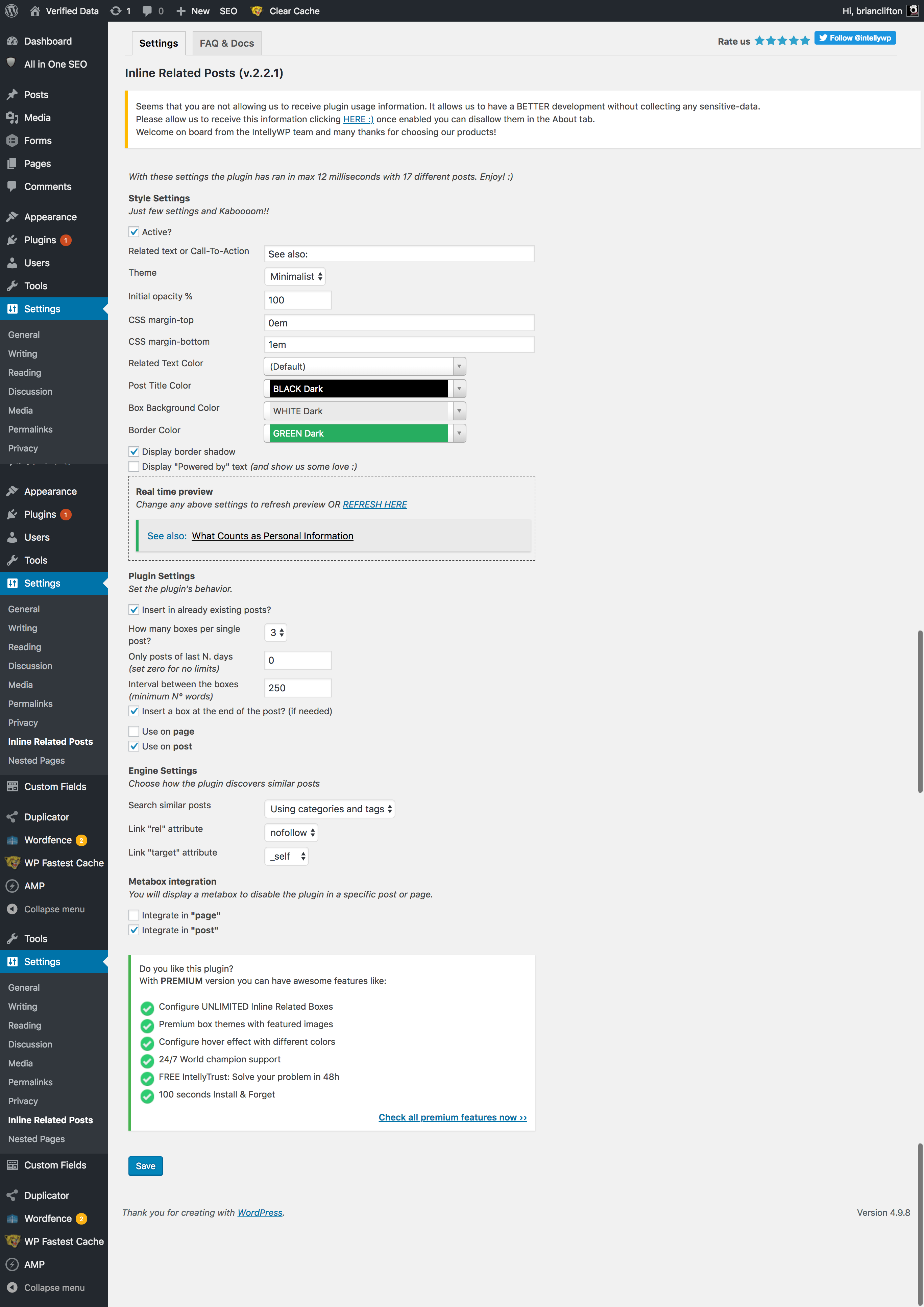Enable the Display "Powered by" text checkbox
This screenshot has height=1307, width=924.
click(x=134, y=466)
